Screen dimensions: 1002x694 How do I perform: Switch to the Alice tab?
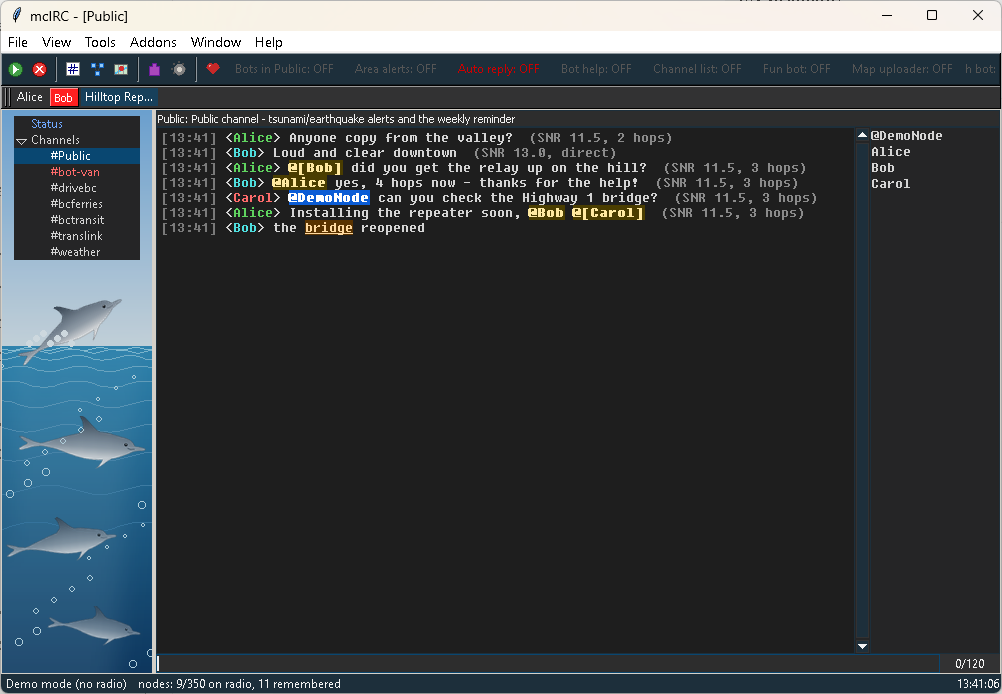[29, 97]
